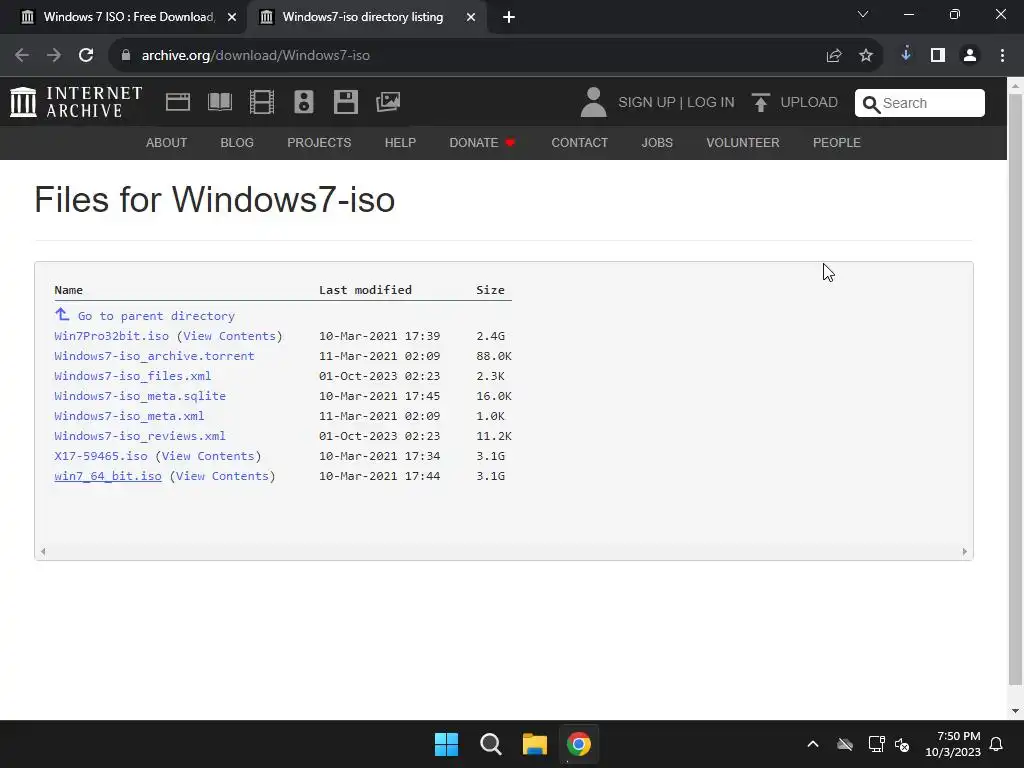Viewport: 1024px width, 768px height.
Task: View Contents of Win7Pro32bit.iso
Action: (229, 336)
